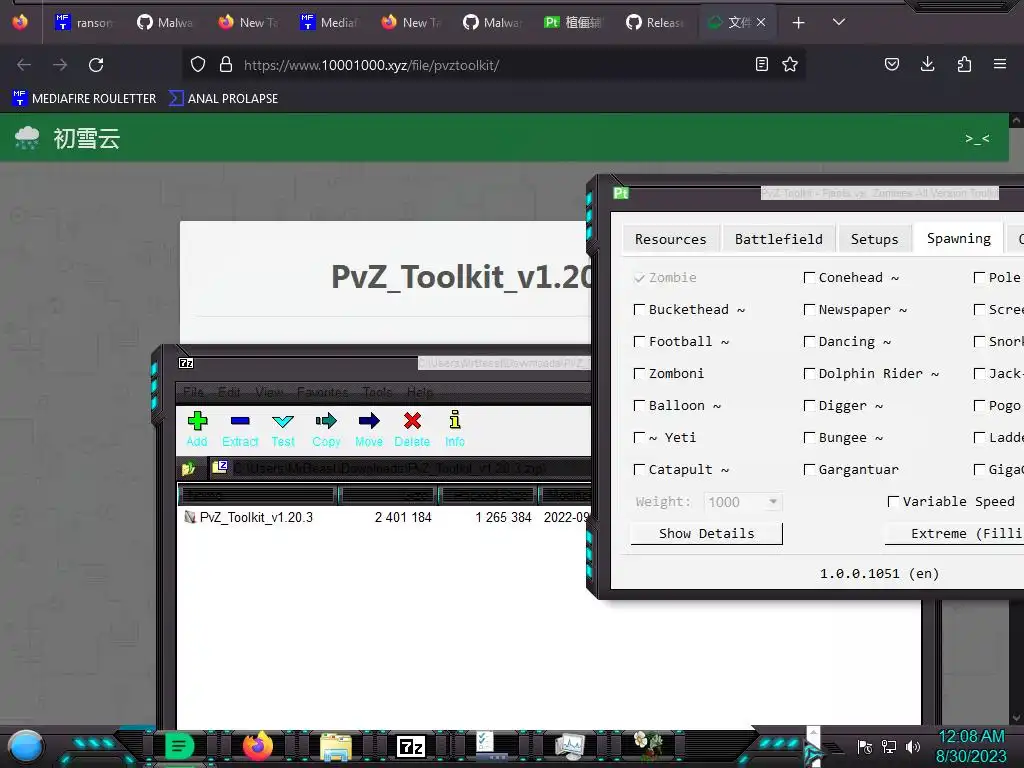Screen dimensions: 1024x768
Task: Switch to the Releases GitHub tab
Action: coord(656,23)
